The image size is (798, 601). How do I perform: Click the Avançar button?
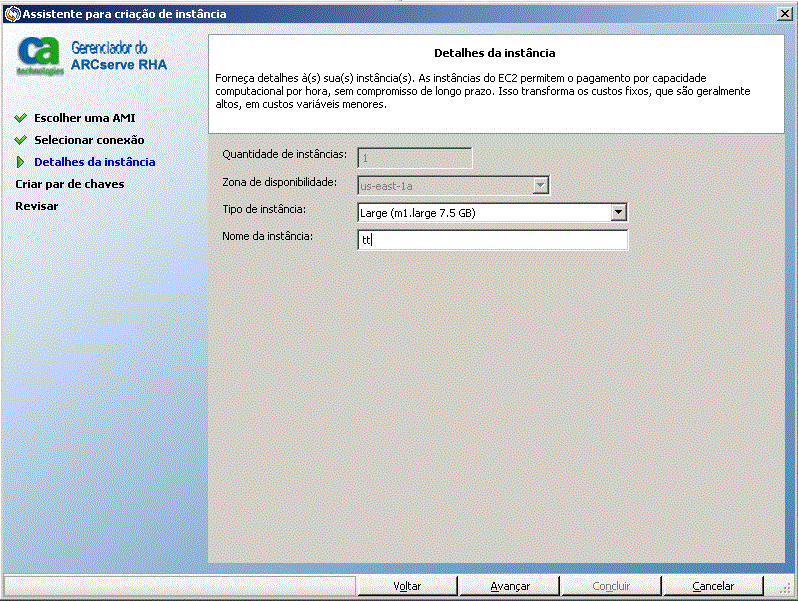509,586
